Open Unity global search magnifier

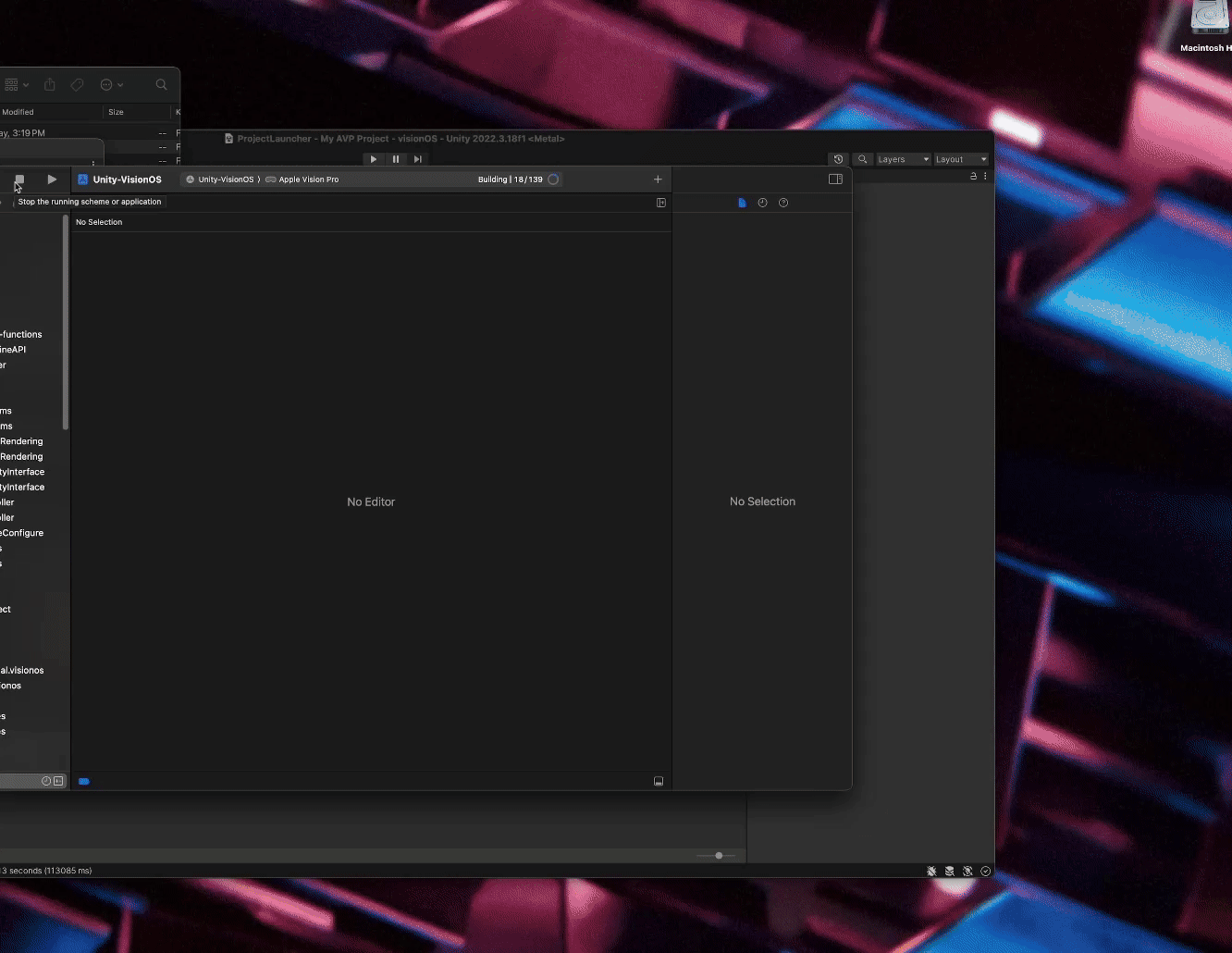click(x=863, y=159)
